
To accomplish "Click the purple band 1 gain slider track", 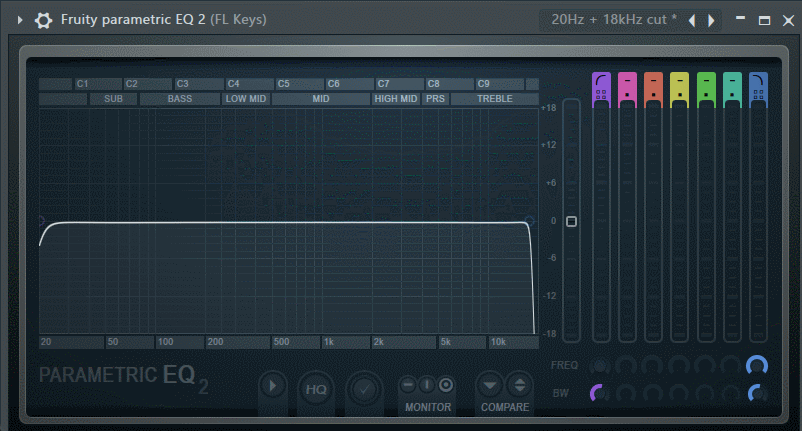I will click(602, 222).
